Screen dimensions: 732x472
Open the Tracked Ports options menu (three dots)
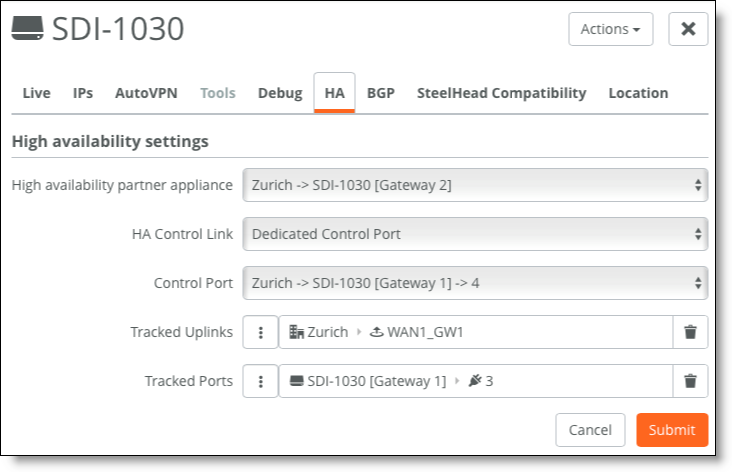pos(260,381)
